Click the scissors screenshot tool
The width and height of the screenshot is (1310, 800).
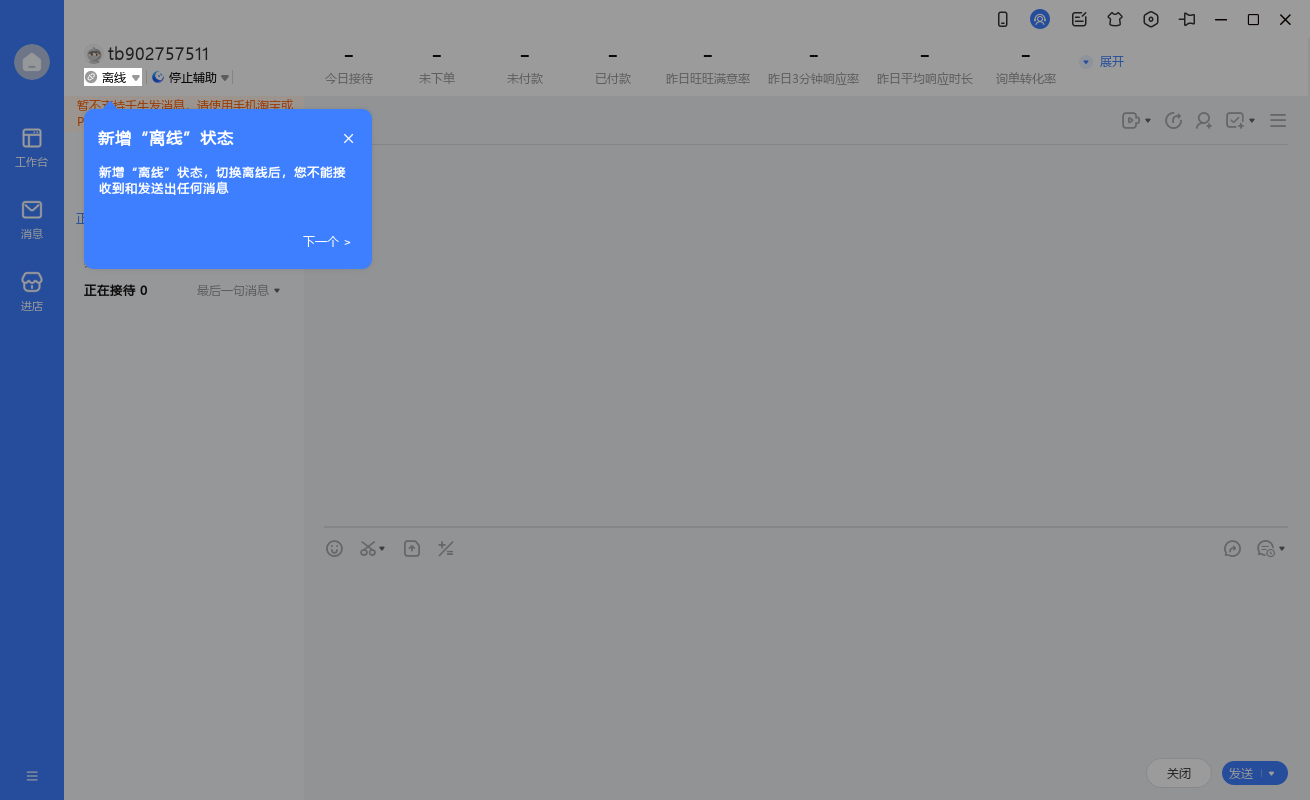coord(368,548)
